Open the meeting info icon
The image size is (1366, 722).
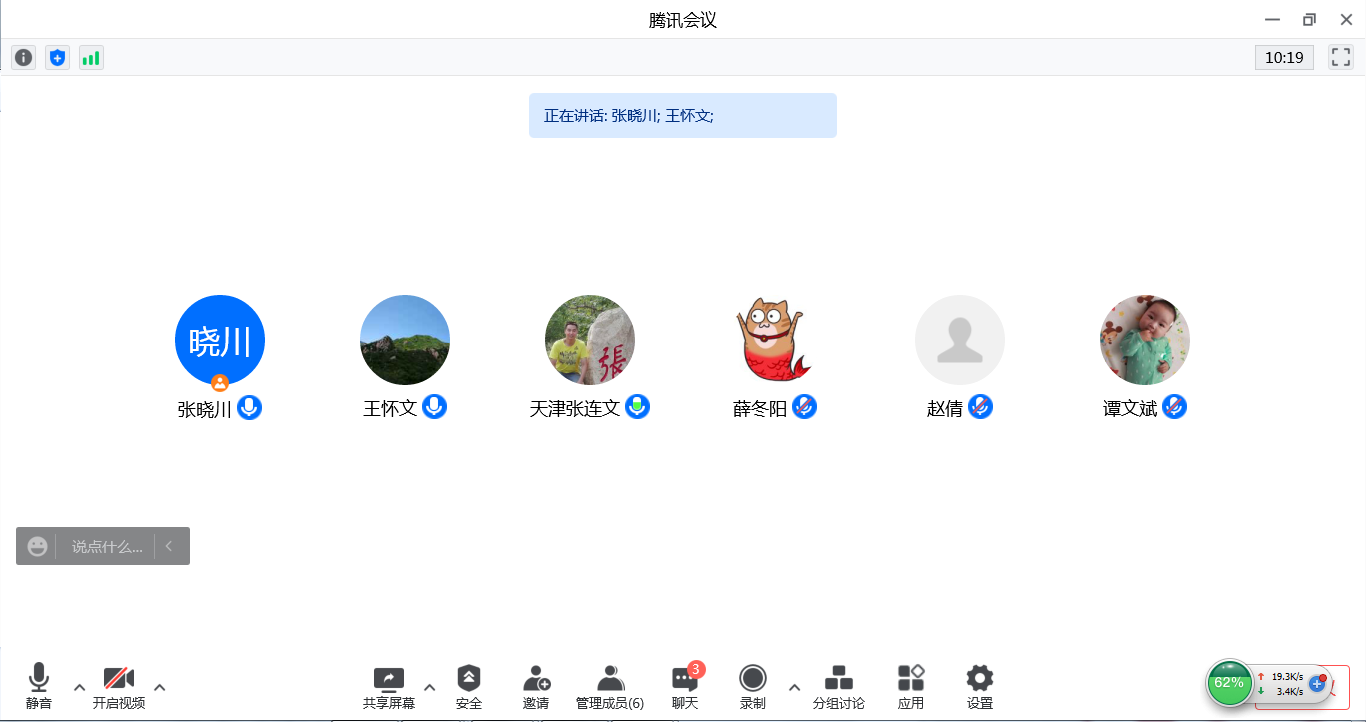(x=23, y=57)
